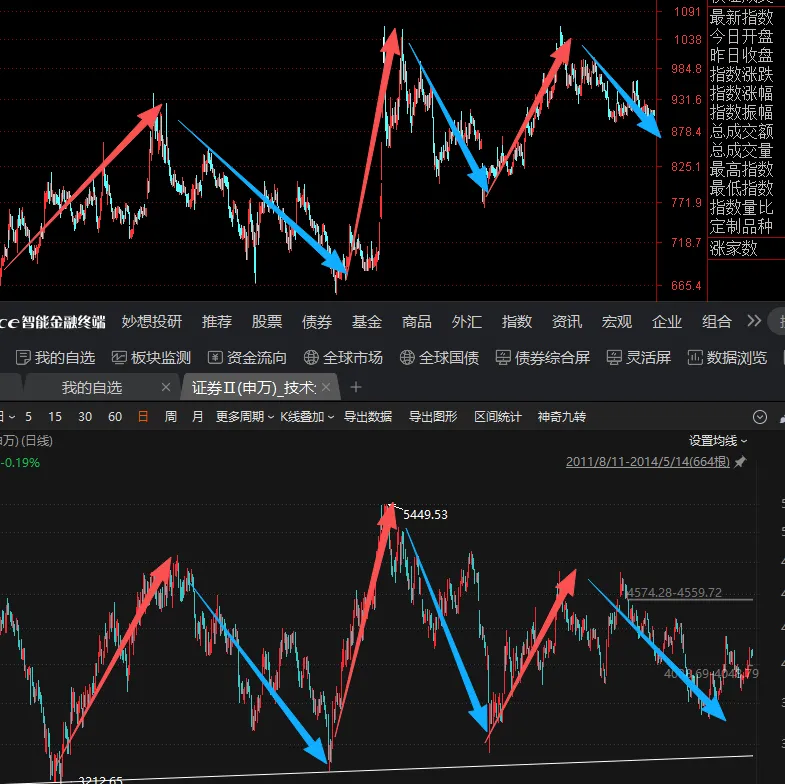Open 我的自选 watchlist icon in toolbar
Image resolution: width=785 pixels, height=784 pixels.
click(23, 357)
